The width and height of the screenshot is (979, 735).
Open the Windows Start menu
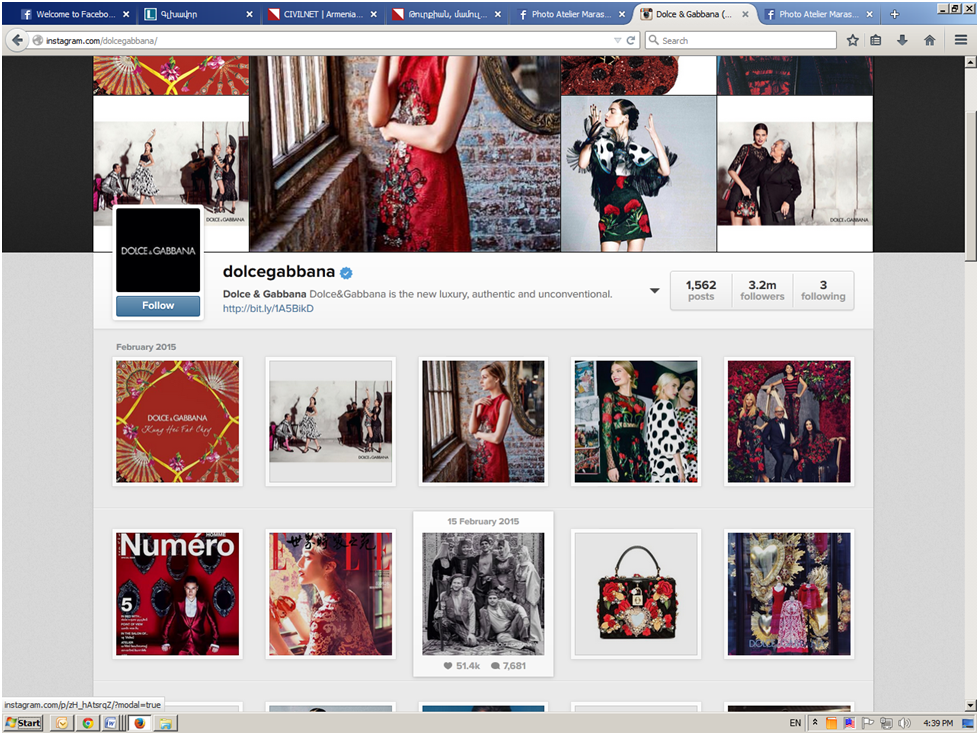tap(23, 722)
